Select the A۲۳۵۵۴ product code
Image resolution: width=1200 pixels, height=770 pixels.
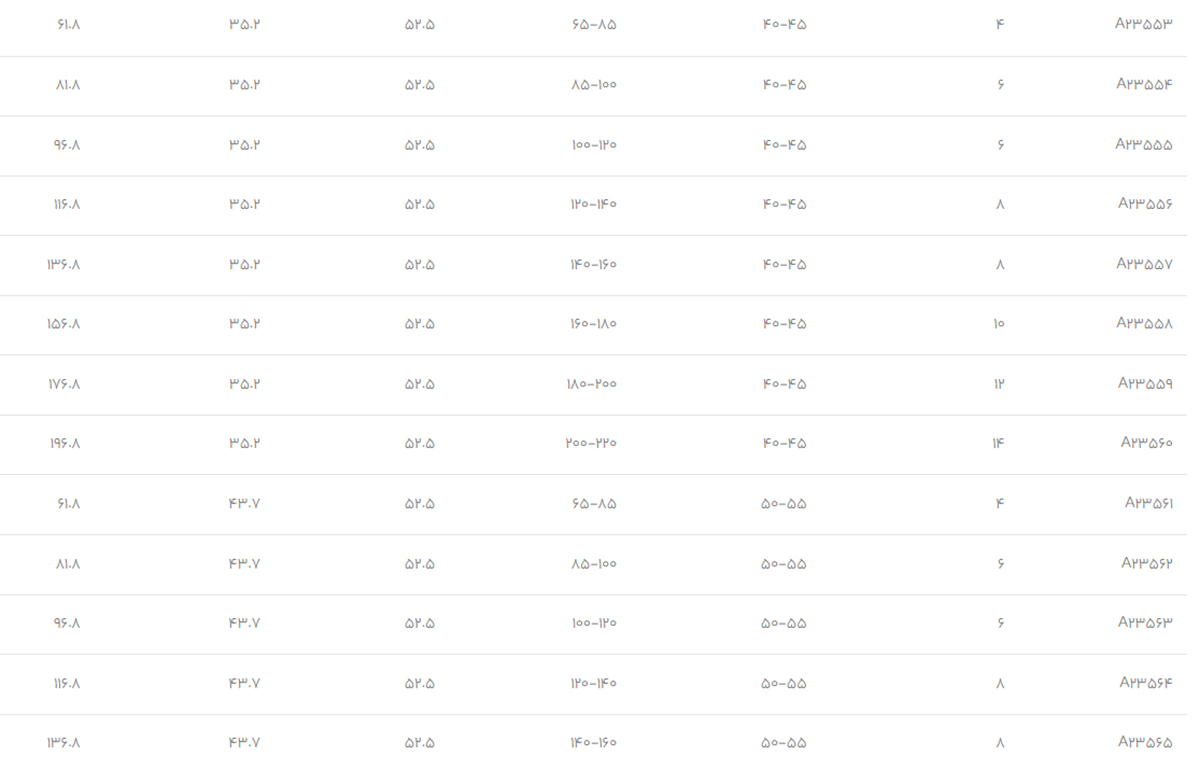click(1144, 85)
